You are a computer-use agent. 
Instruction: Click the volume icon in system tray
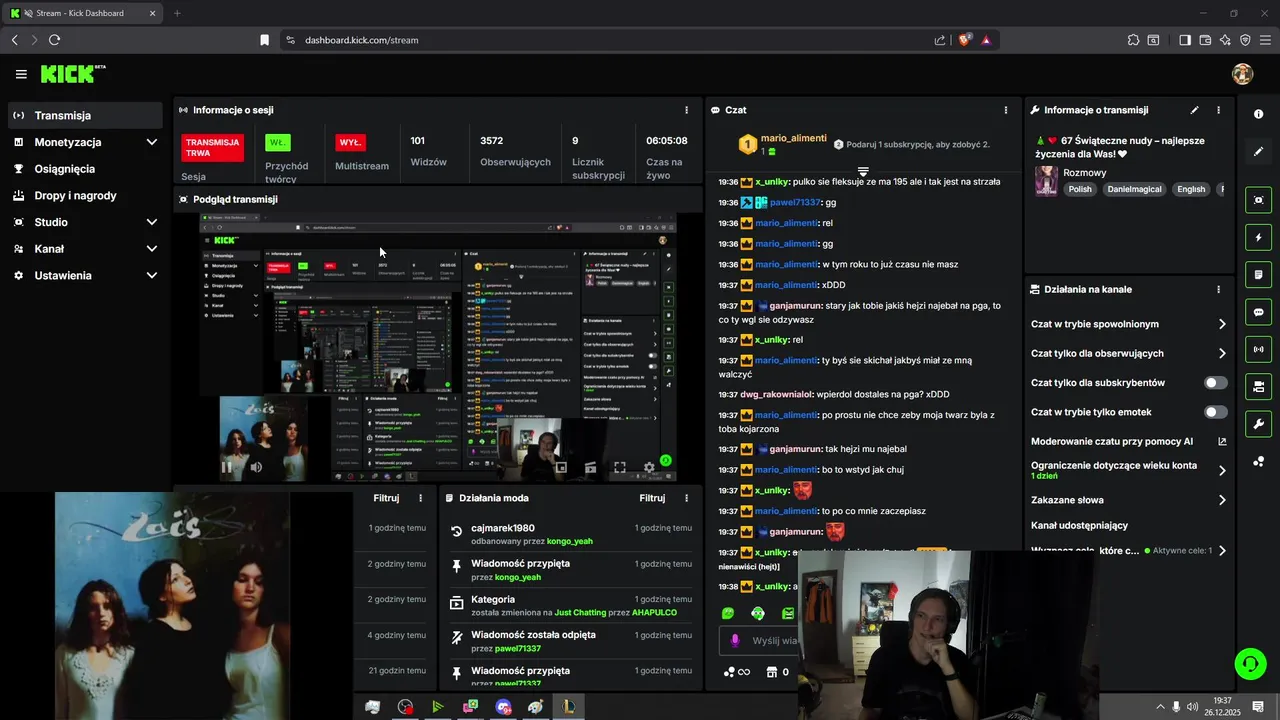click(1192, 707)
